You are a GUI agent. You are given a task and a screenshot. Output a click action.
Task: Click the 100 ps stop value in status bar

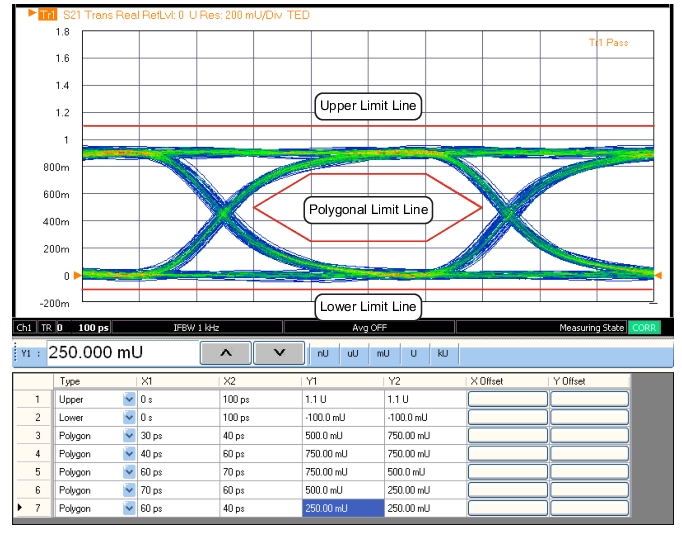coord(94,328)
